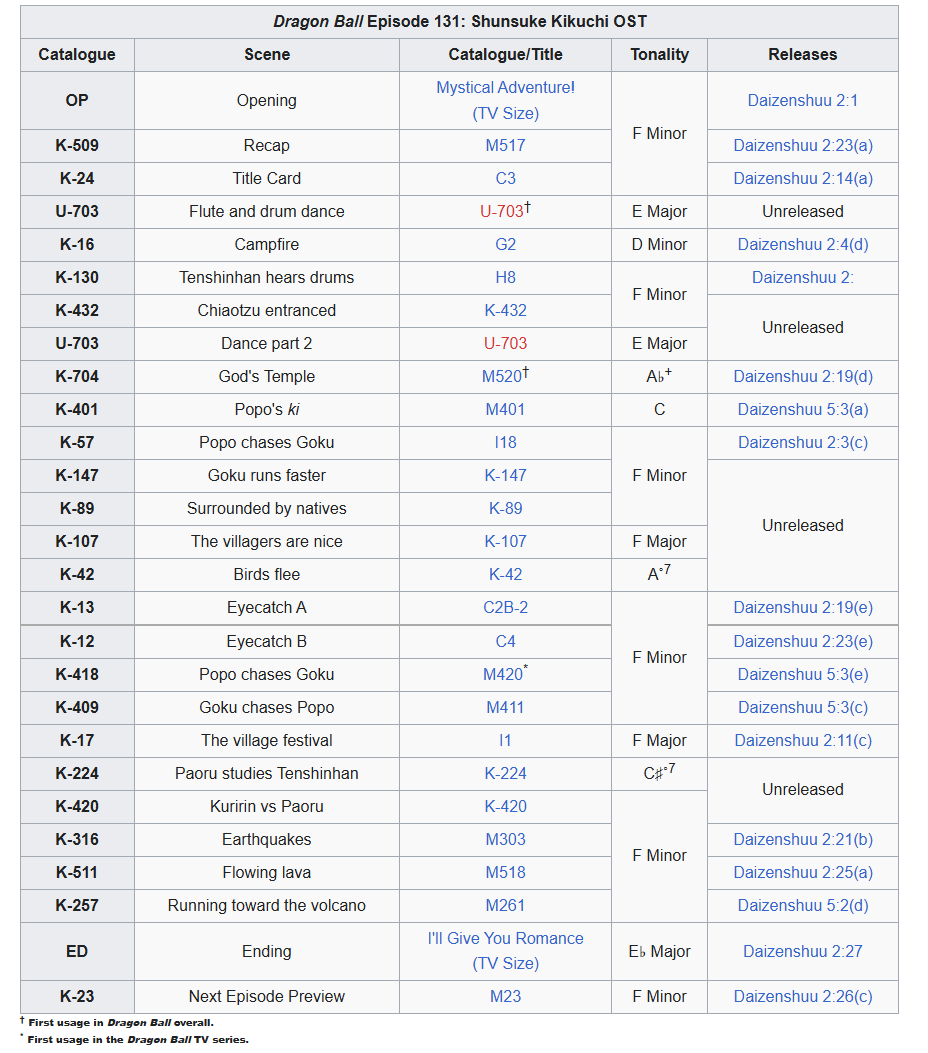The image size is (928, 1053).
Task: Click the Daizenshuu 5:3(c) release link
Action: coord(802,706)
